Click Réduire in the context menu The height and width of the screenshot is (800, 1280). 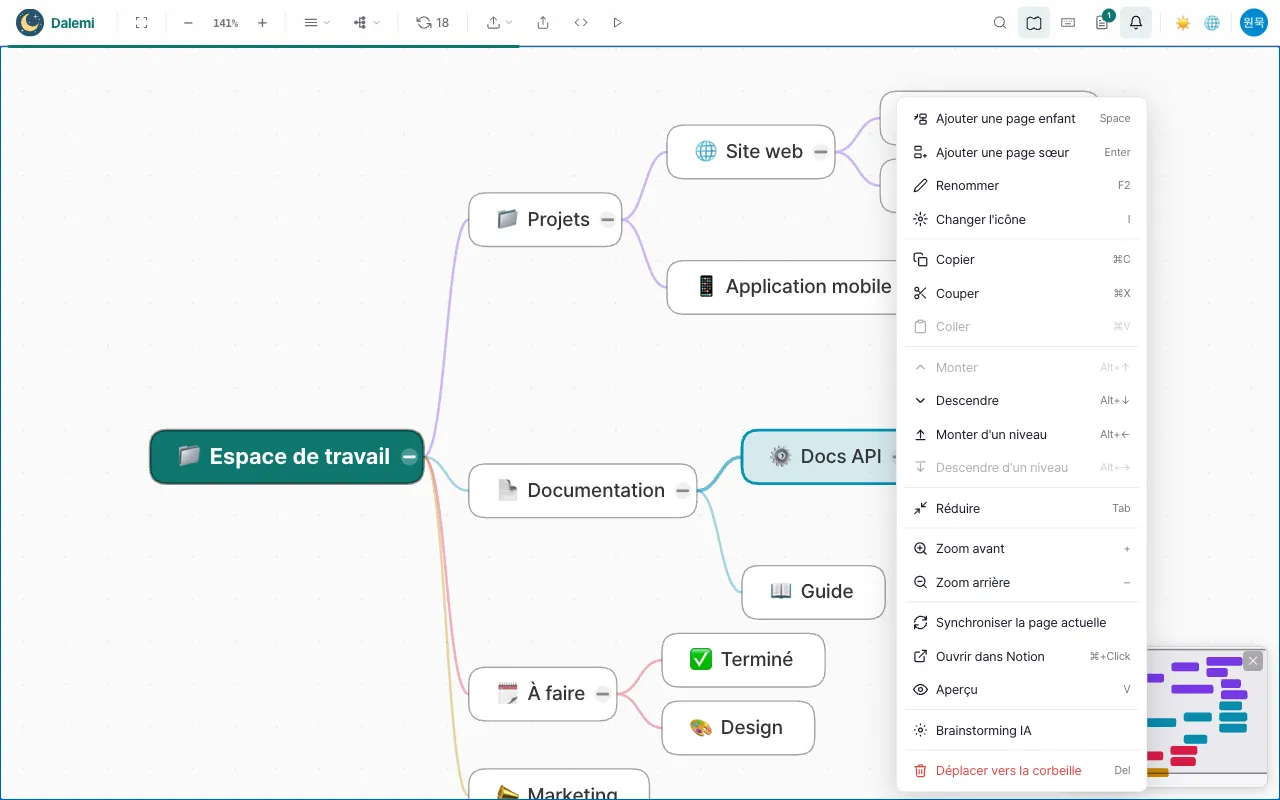tap(1021, 509)
